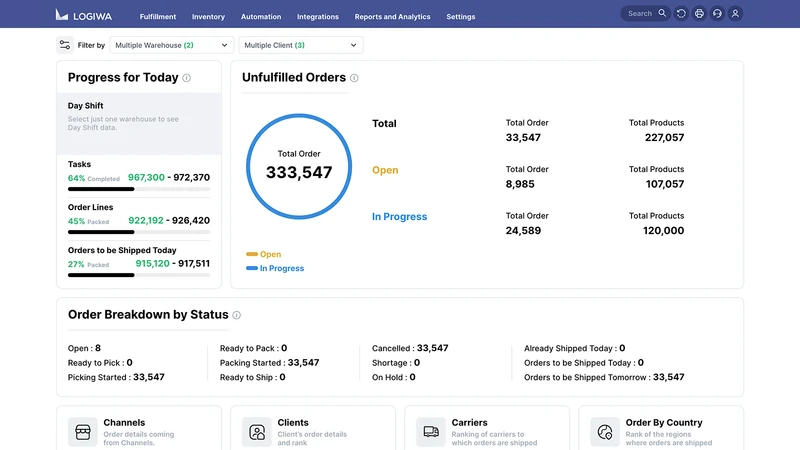Image resolution: width=800 pixels, height=450 pixels.
Task: Click the Day Shift section
Action: click(x=139, y=123)
